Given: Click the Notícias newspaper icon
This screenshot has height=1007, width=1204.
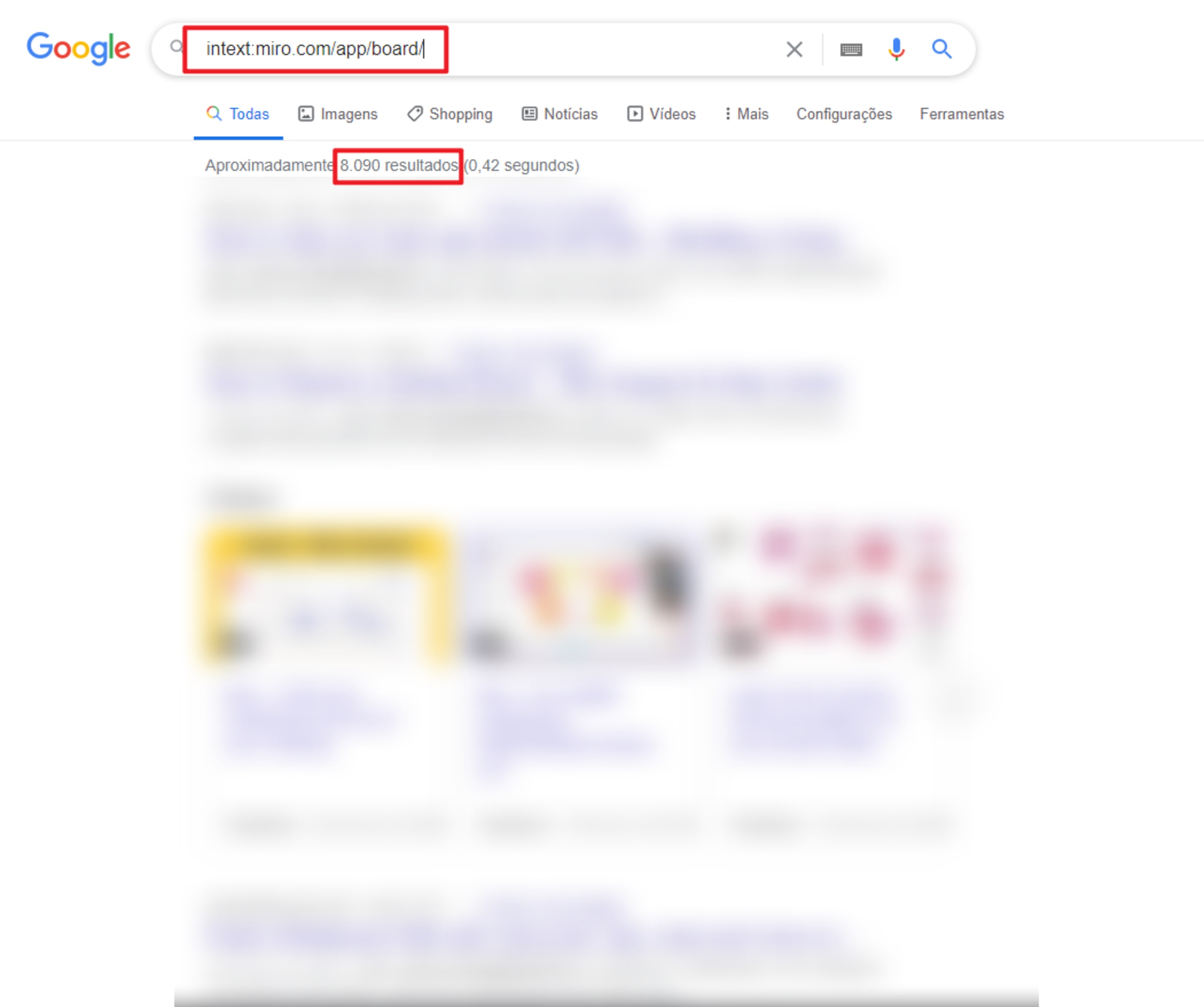Looking at the screenshot, I should (529, 114).
